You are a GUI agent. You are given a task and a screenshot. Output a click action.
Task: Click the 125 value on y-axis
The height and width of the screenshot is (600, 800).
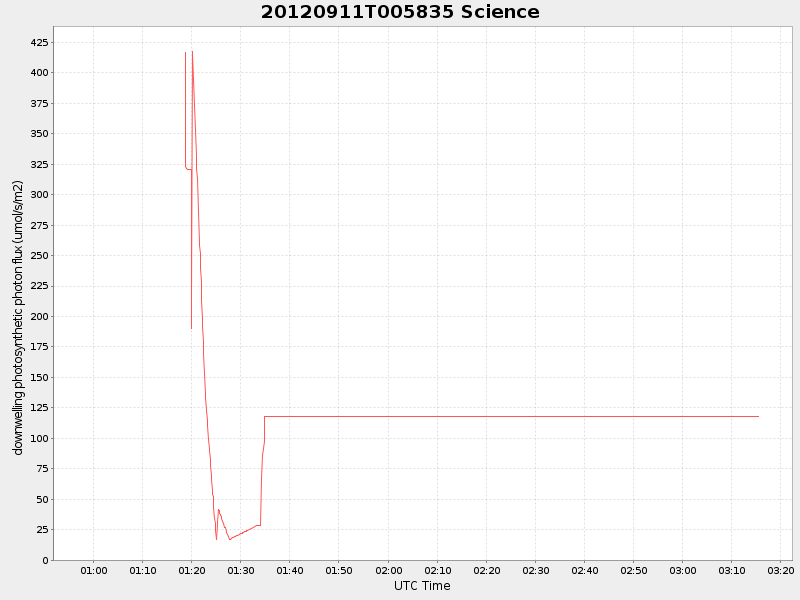[39, 408]
